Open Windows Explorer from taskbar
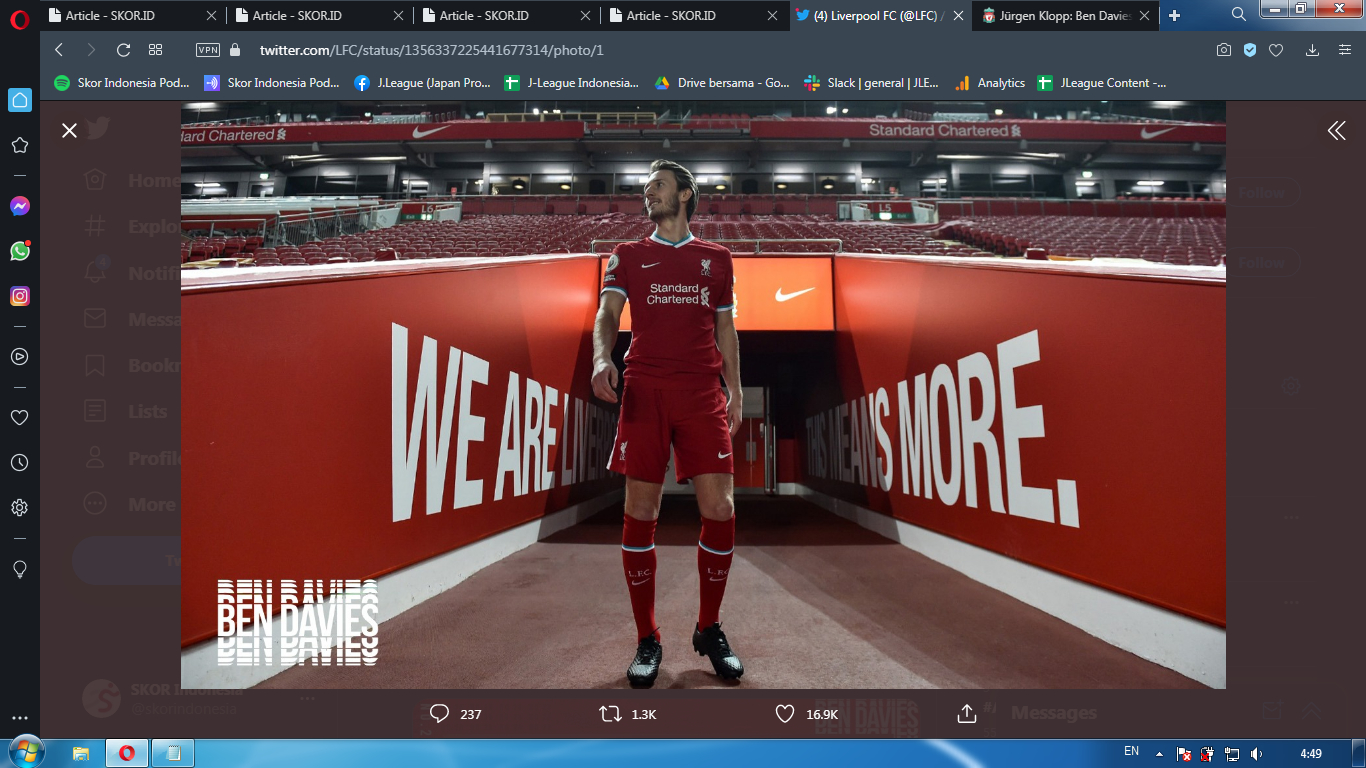1366x768 pixels. (x=81, y=753)
